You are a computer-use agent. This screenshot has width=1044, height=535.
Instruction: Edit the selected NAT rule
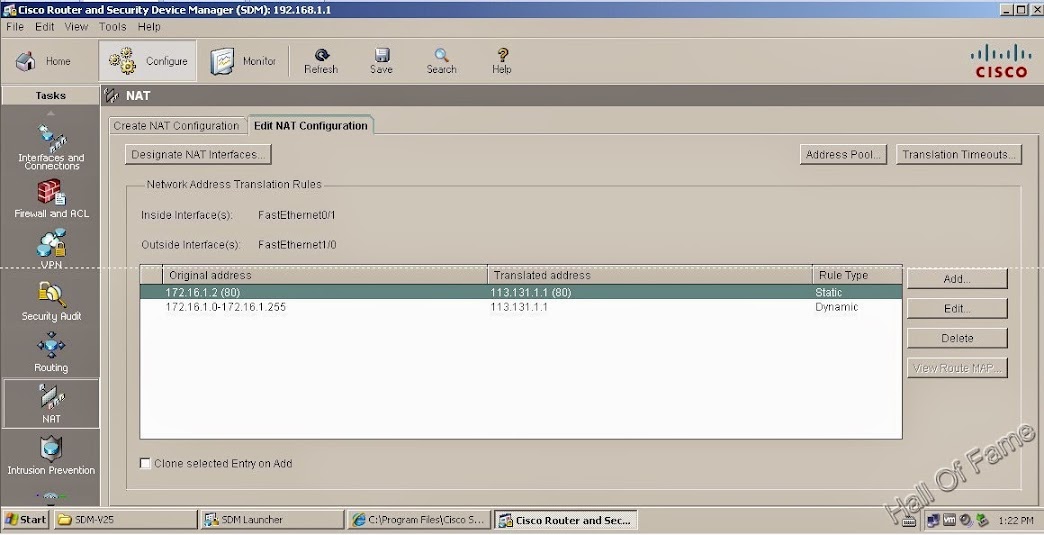[x=957, y=309]
